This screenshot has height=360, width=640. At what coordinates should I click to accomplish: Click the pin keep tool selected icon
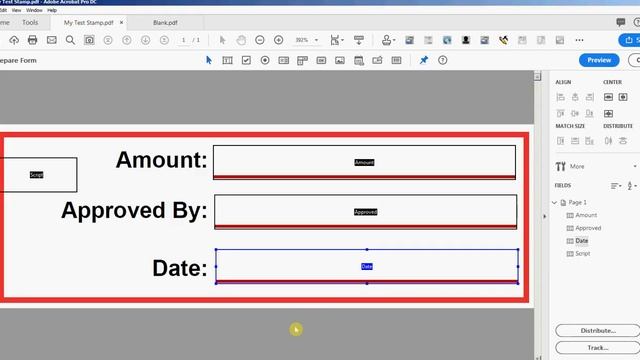424,60
